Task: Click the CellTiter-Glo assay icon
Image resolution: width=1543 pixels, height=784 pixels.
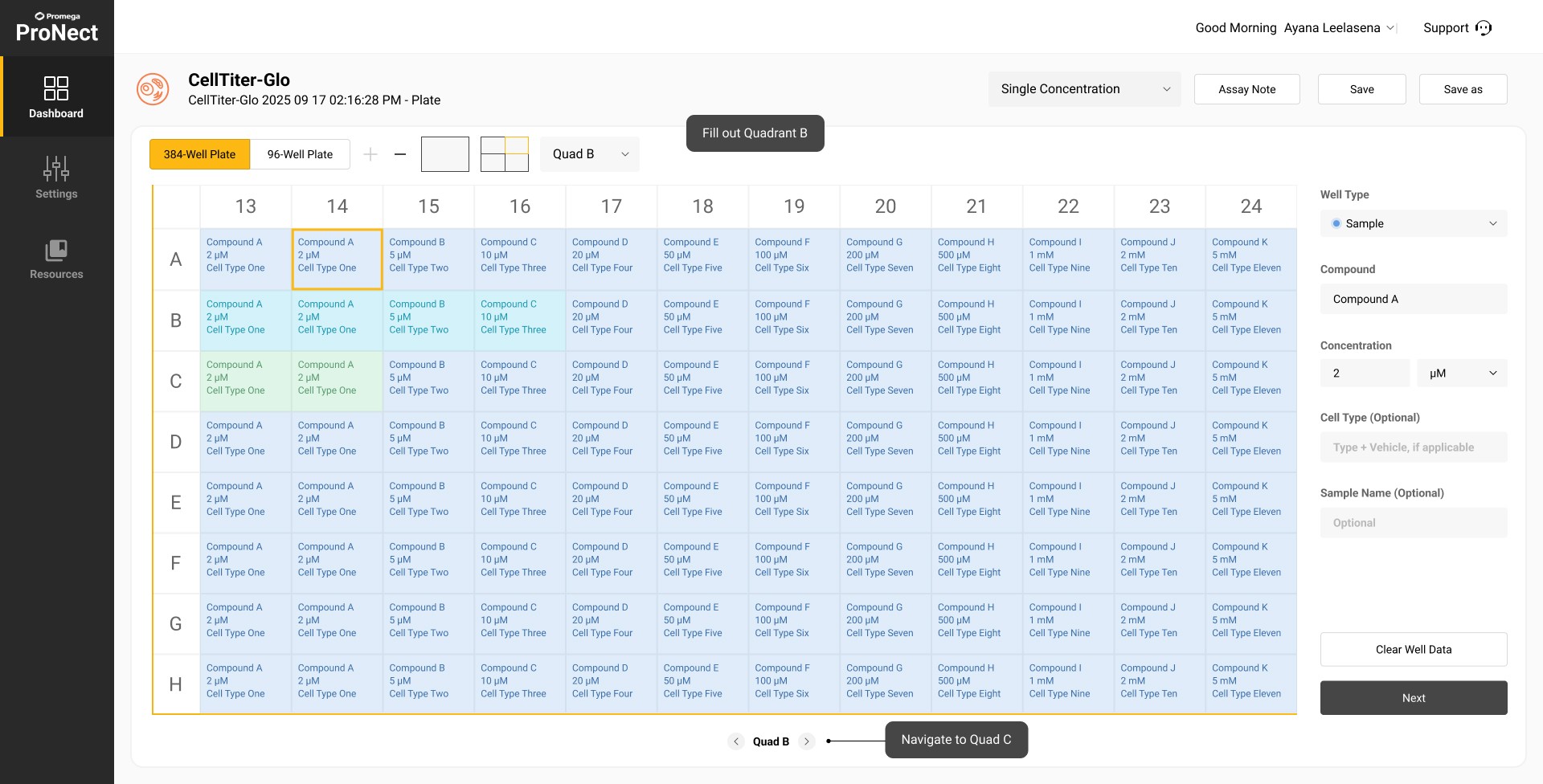Action: [x=153, y=89]
